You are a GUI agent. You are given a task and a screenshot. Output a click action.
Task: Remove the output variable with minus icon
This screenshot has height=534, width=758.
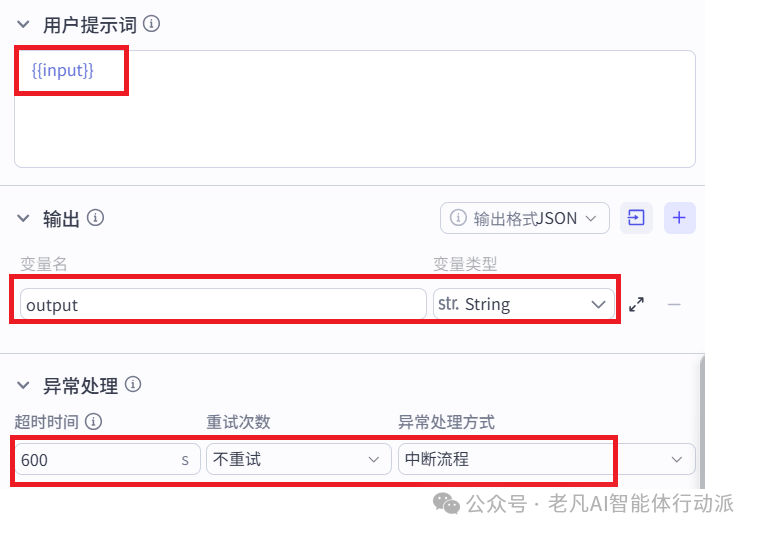[x=674, y=304]
